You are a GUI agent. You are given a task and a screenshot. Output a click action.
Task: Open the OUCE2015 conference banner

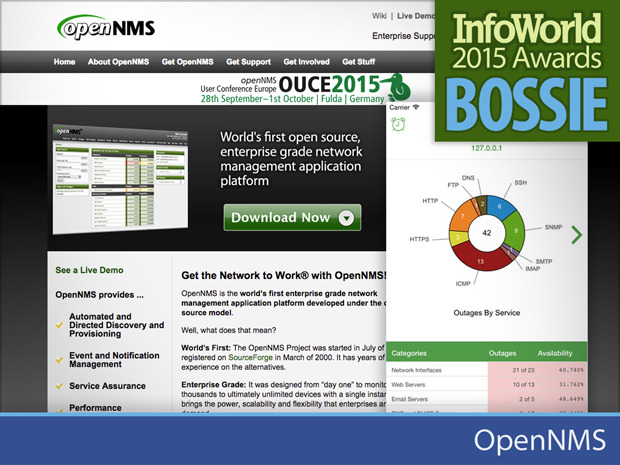point(304,89)
